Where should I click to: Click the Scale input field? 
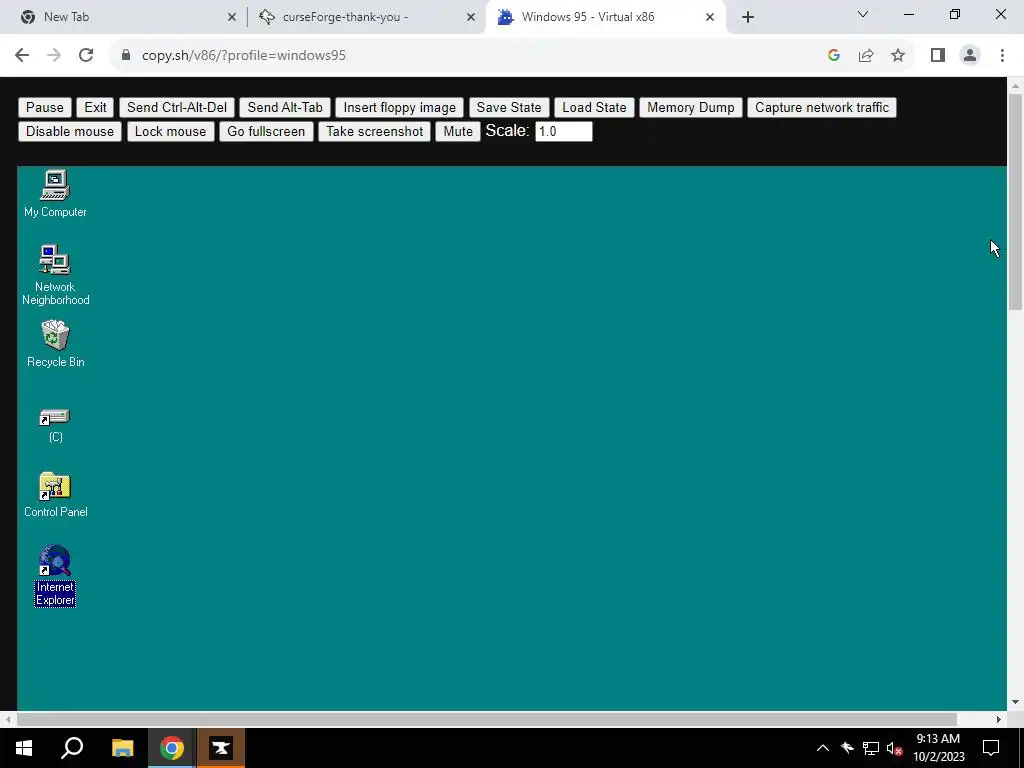click(564, 131)
